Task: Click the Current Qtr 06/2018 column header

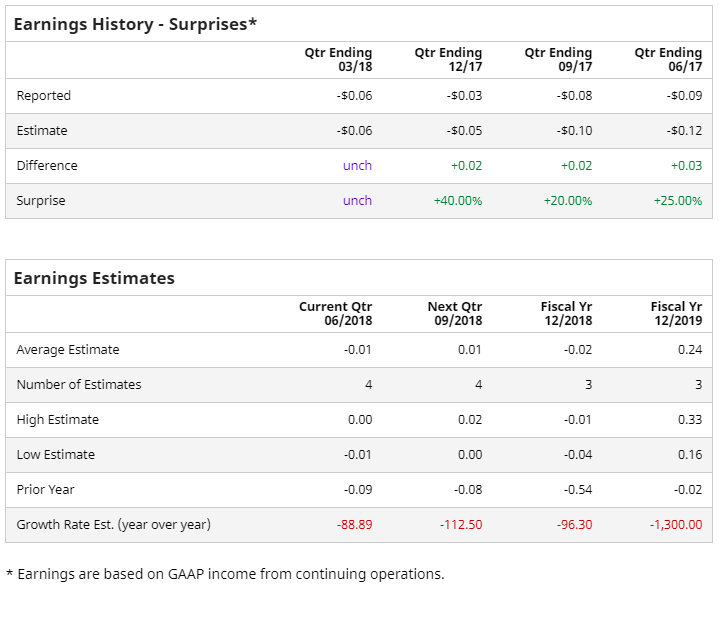Action: [x=335, y=313]
